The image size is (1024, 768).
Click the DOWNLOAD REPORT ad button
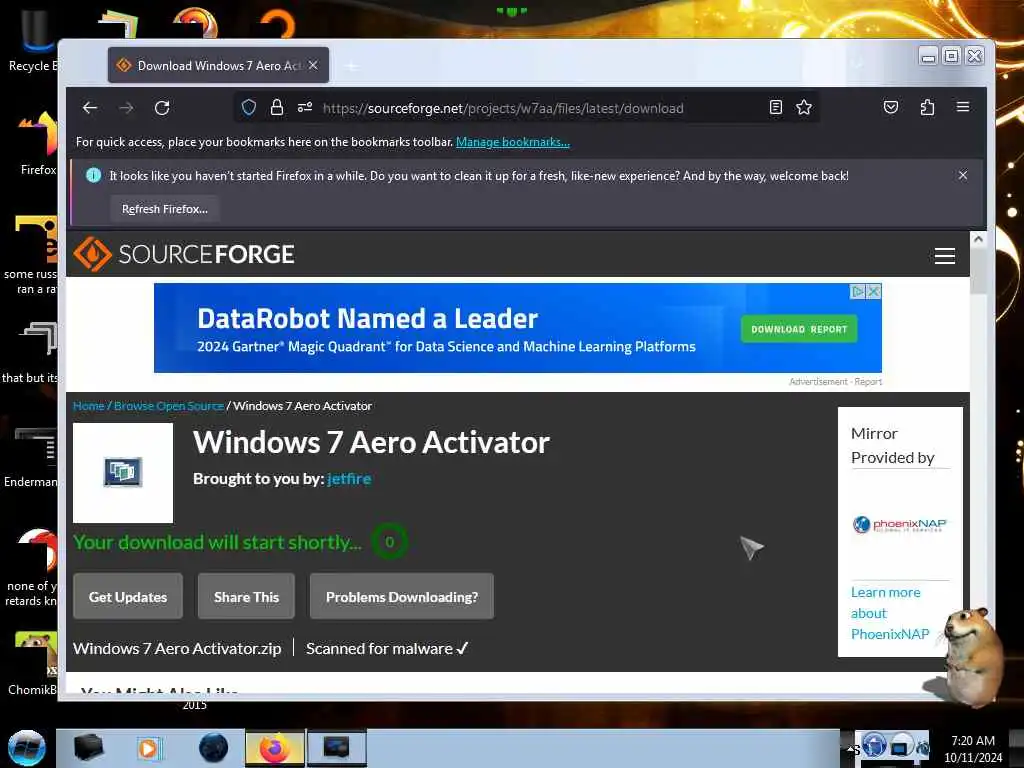coord(799,329)
